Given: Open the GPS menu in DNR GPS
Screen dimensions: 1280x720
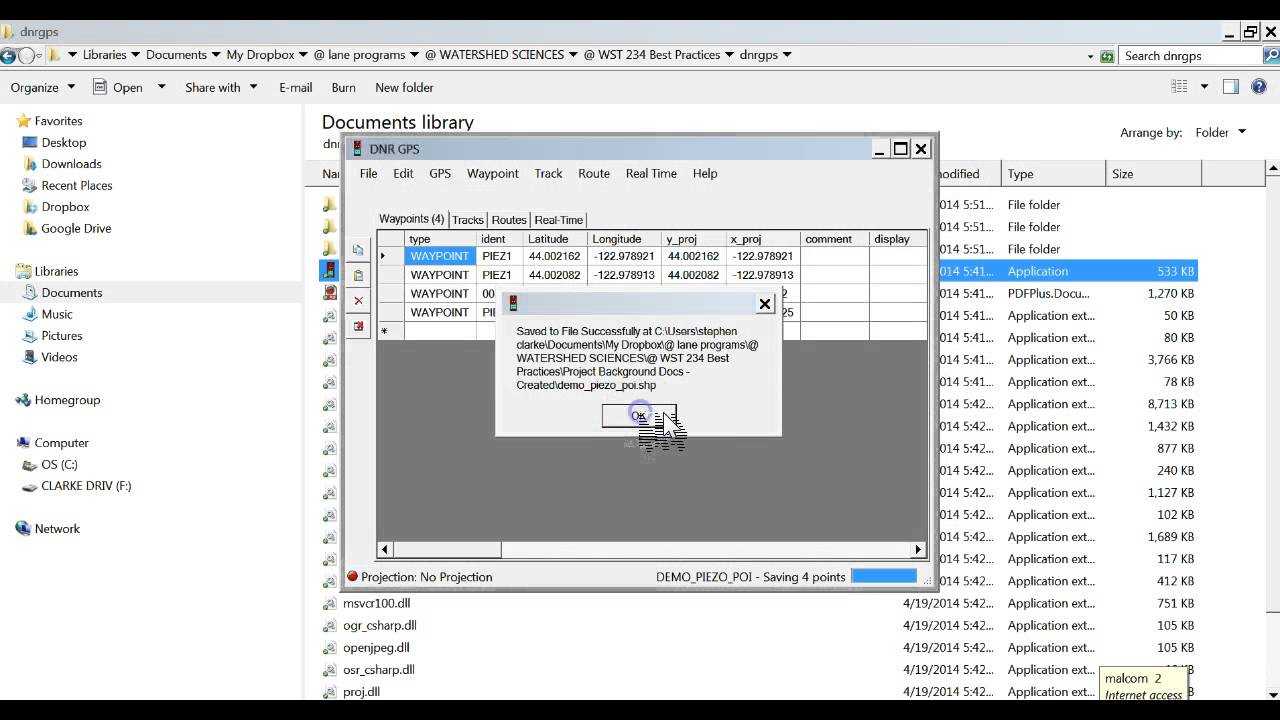Looking at the screenshot, I should tap(440, 173).
